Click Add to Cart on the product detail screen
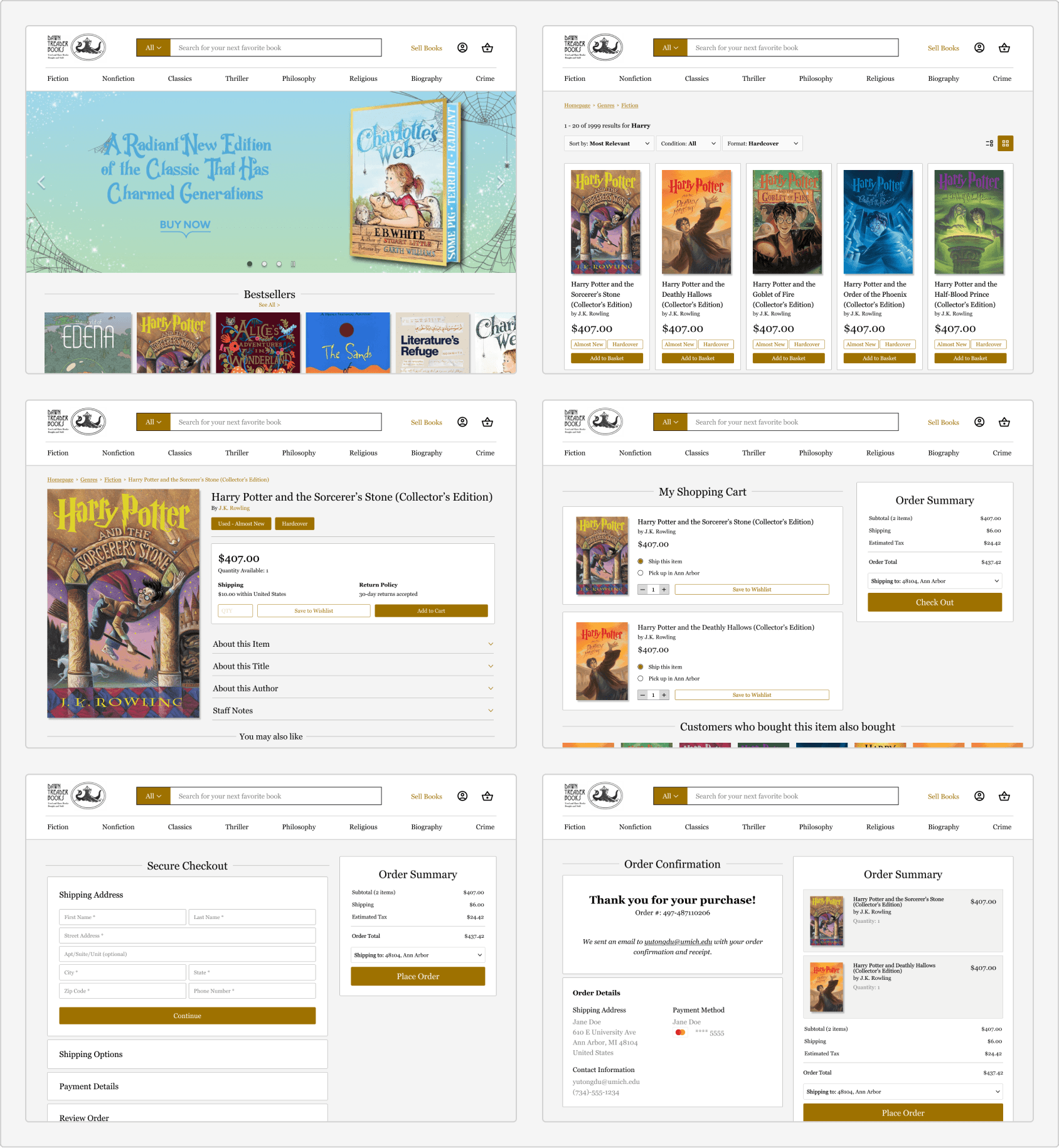This screenshot has height=1148, width=1059. tap(431, 611)
